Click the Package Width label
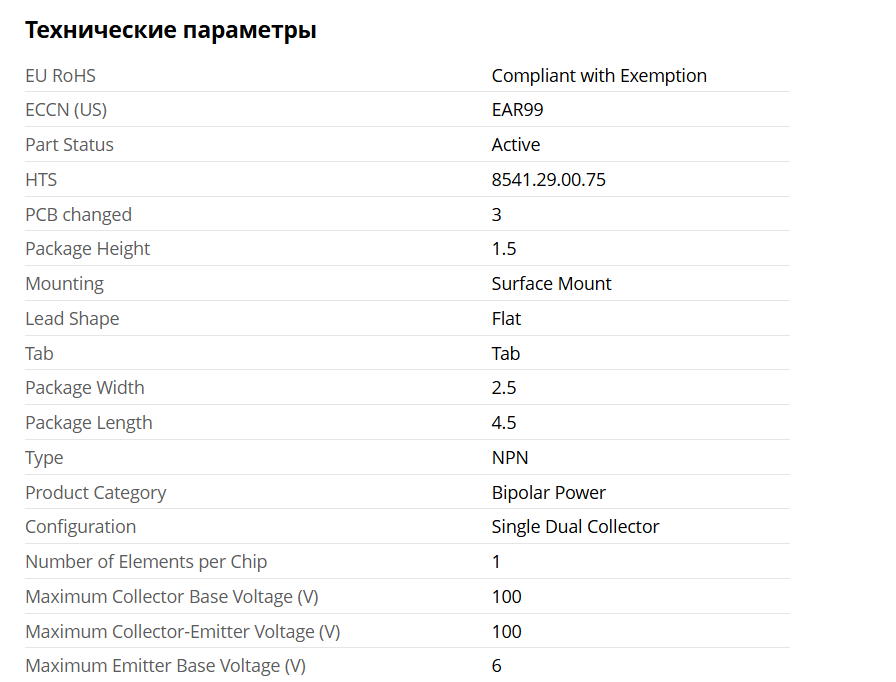The height and width of the screenshot is (682, 896). coord(84,388)
